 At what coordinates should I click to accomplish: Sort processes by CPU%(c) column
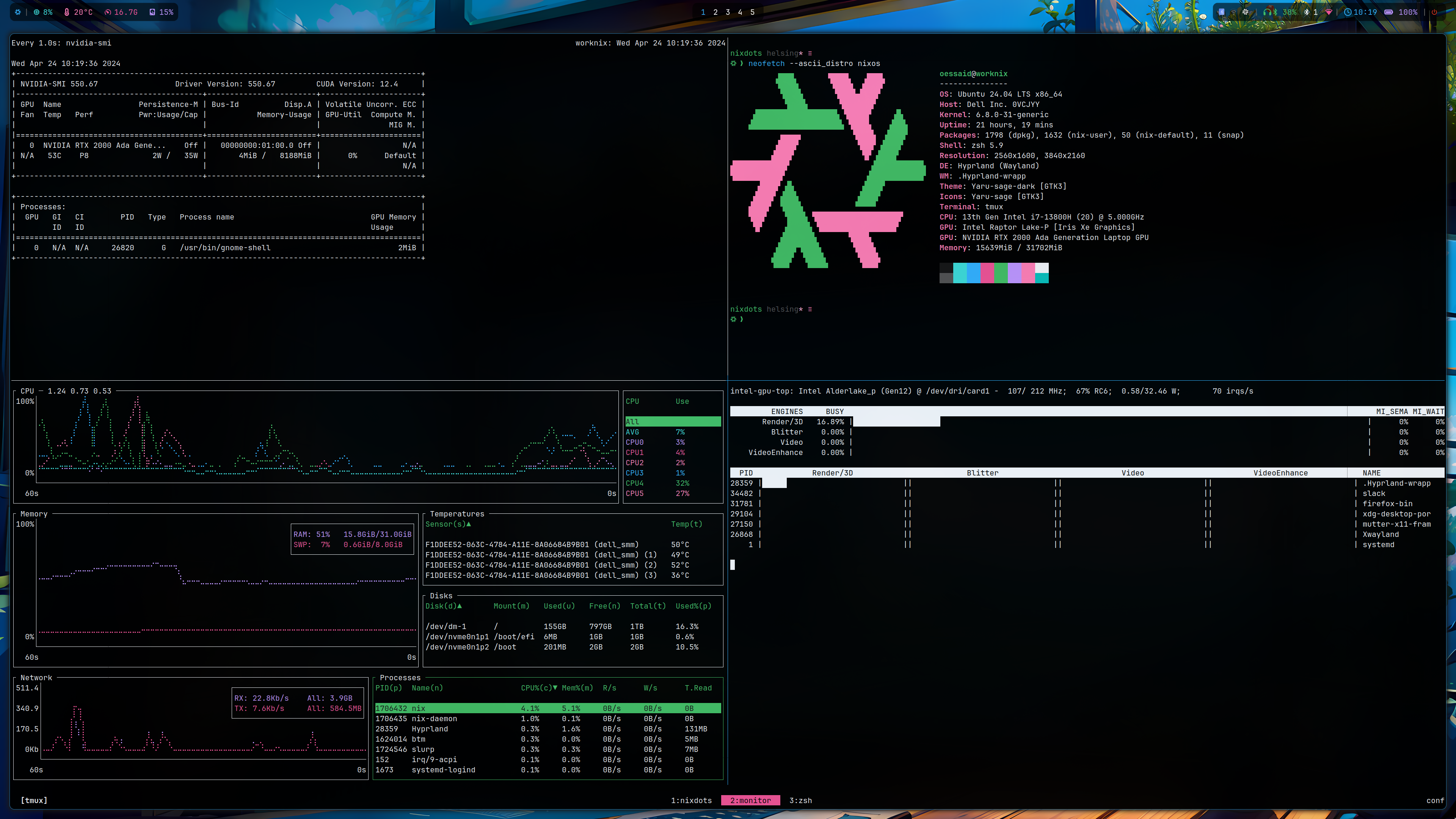[539, 688]
